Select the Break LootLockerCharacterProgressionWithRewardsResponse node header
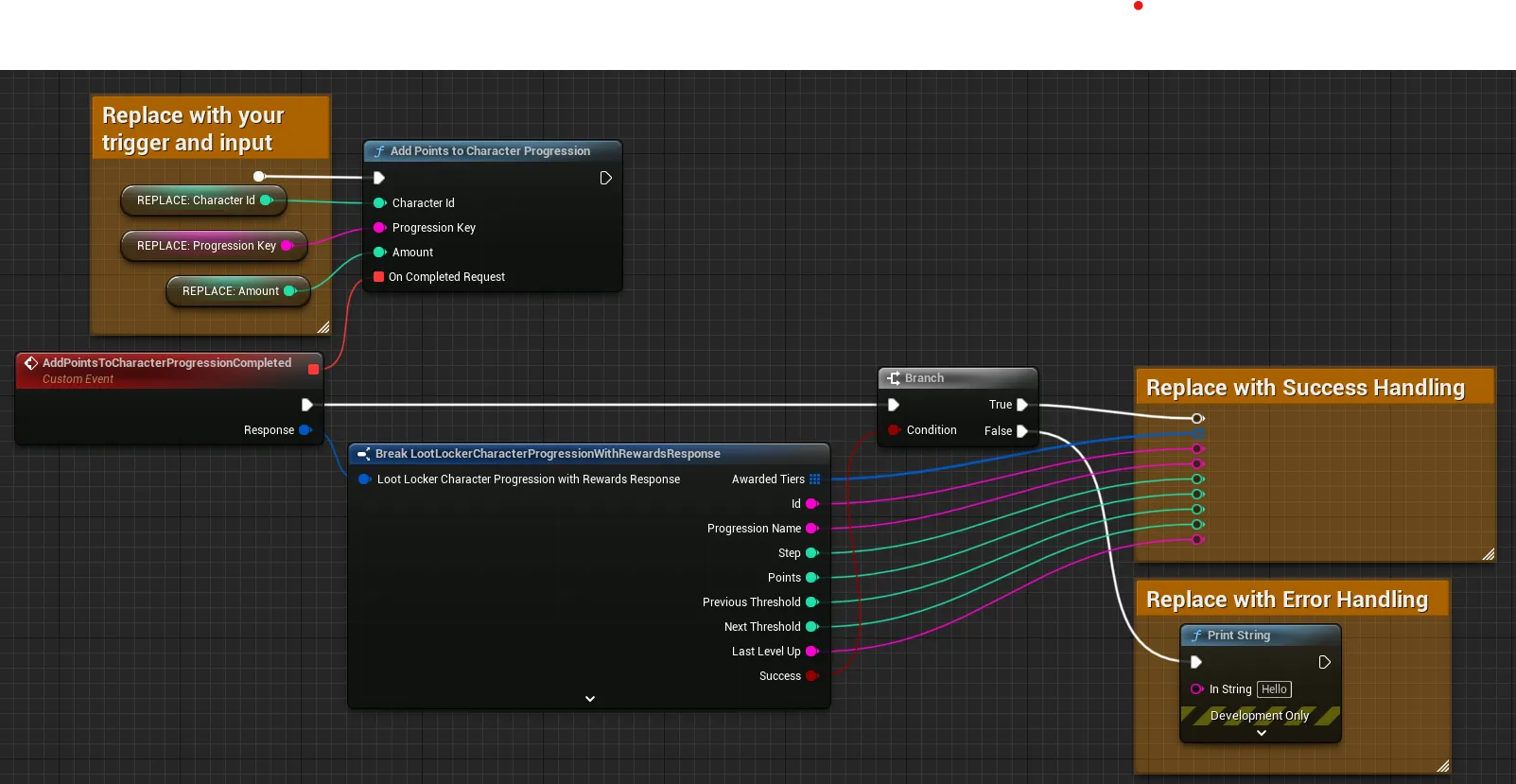Image resolution: width=1516 pixels, height=784 pixels. click(589, 454)
